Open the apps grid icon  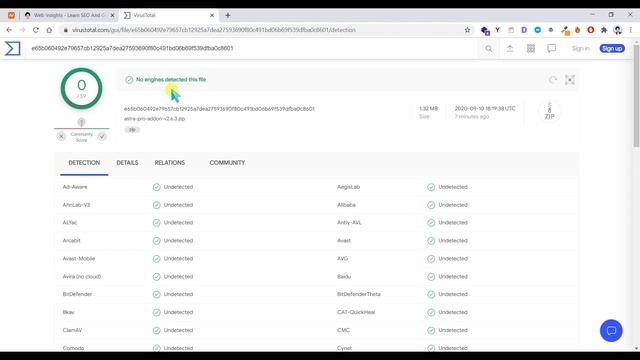[x=531, y=49]
